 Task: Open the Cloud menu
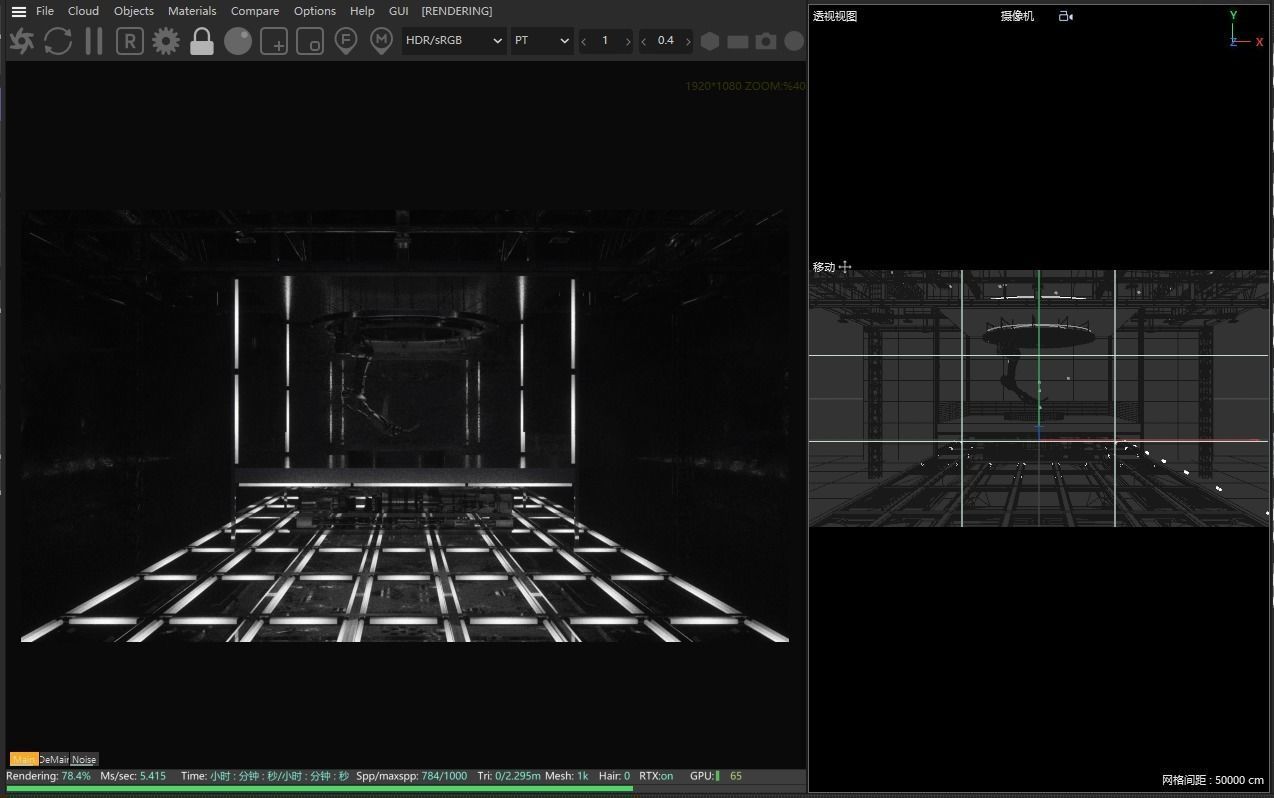click(x=83, y=11)
